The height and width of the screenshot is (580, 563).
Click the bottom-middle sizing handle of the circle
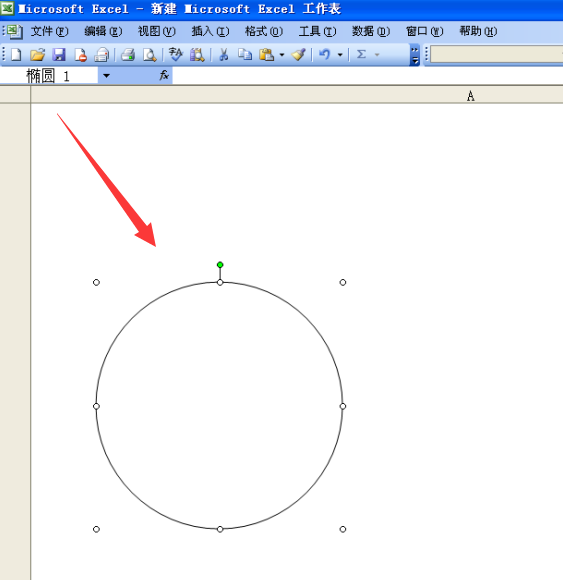pyautogui.click(x=220, y=529)
